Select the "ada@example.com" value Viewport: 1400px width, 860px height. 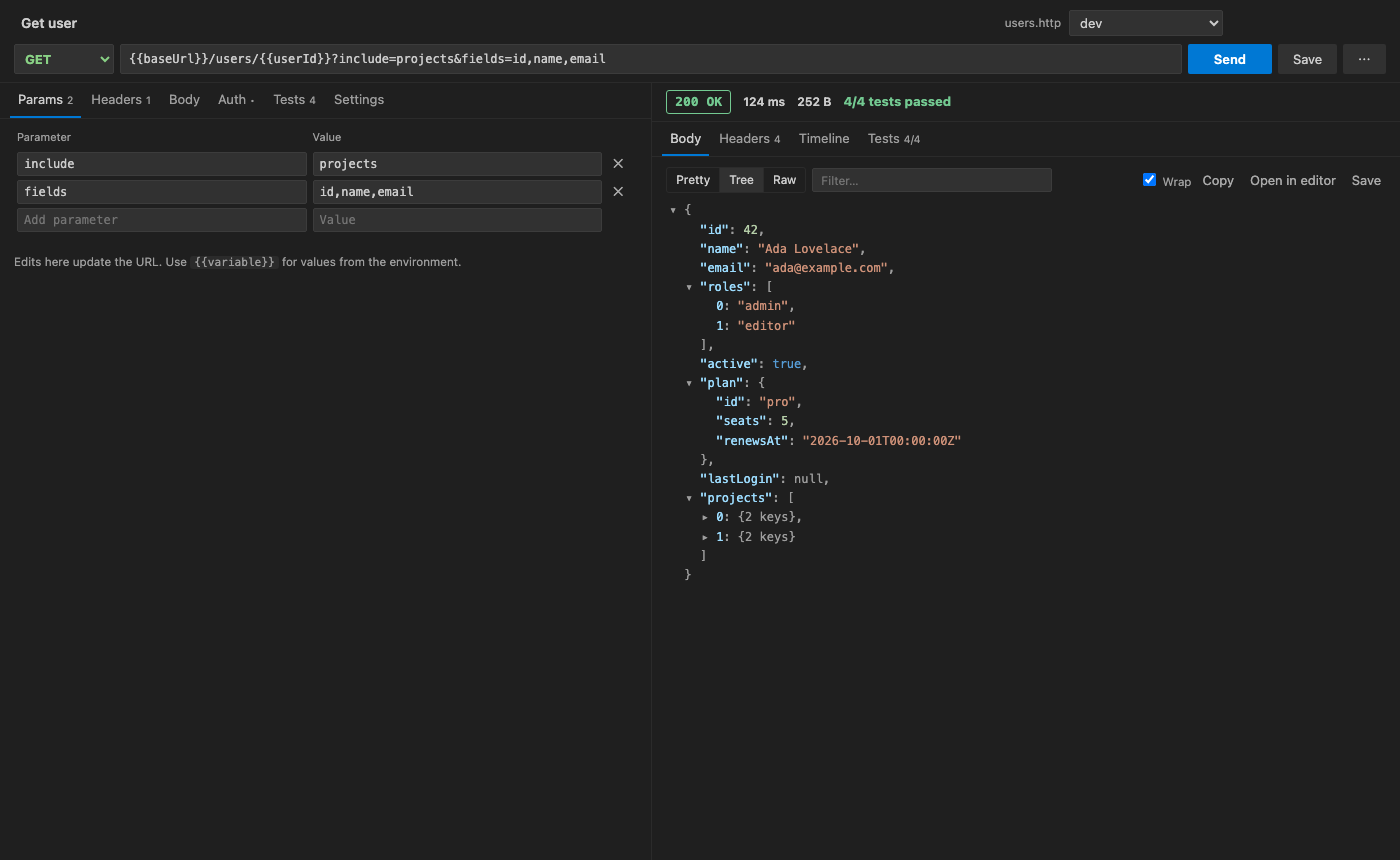[826, 268]
